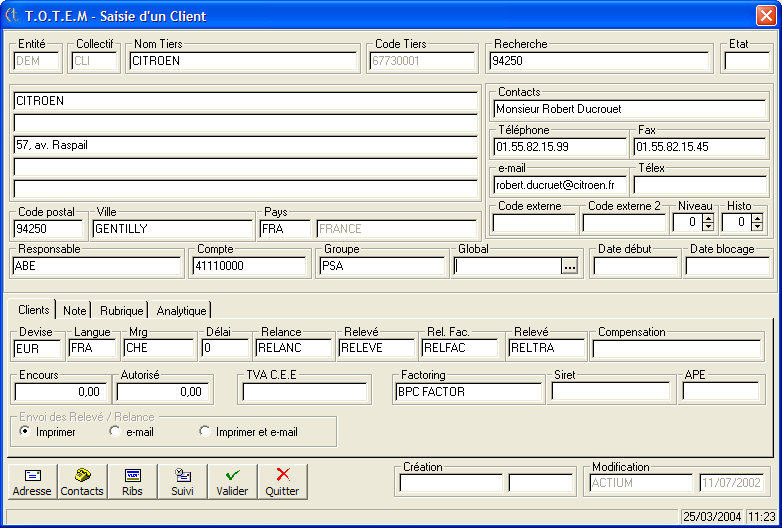Image resolution: width=782 pixels, height=528 pixels.
Task: Click the Ville field GENTILLY
Action: pos(173,229)
